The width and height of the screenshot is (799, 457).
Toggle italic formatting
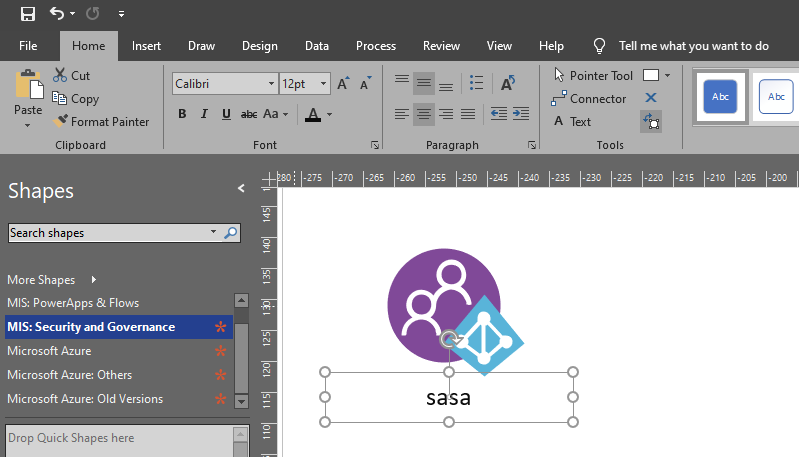pyautogui.click(x=204, y=114)
